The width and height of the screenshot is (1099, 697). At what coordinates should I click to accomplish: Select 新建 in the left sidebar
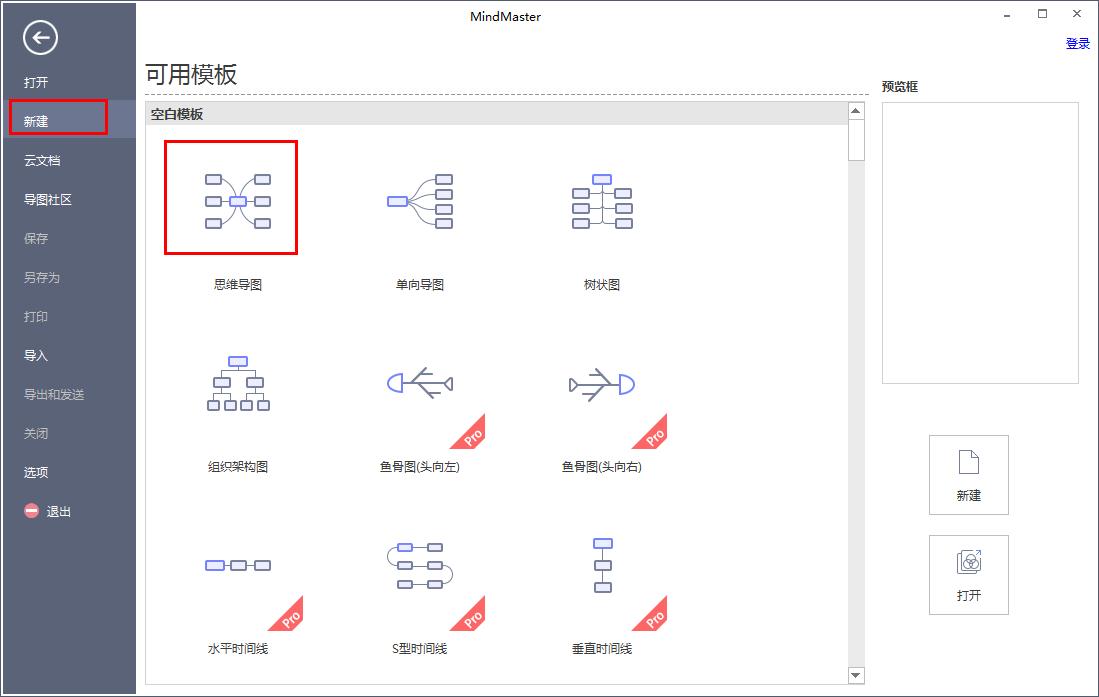36,121
